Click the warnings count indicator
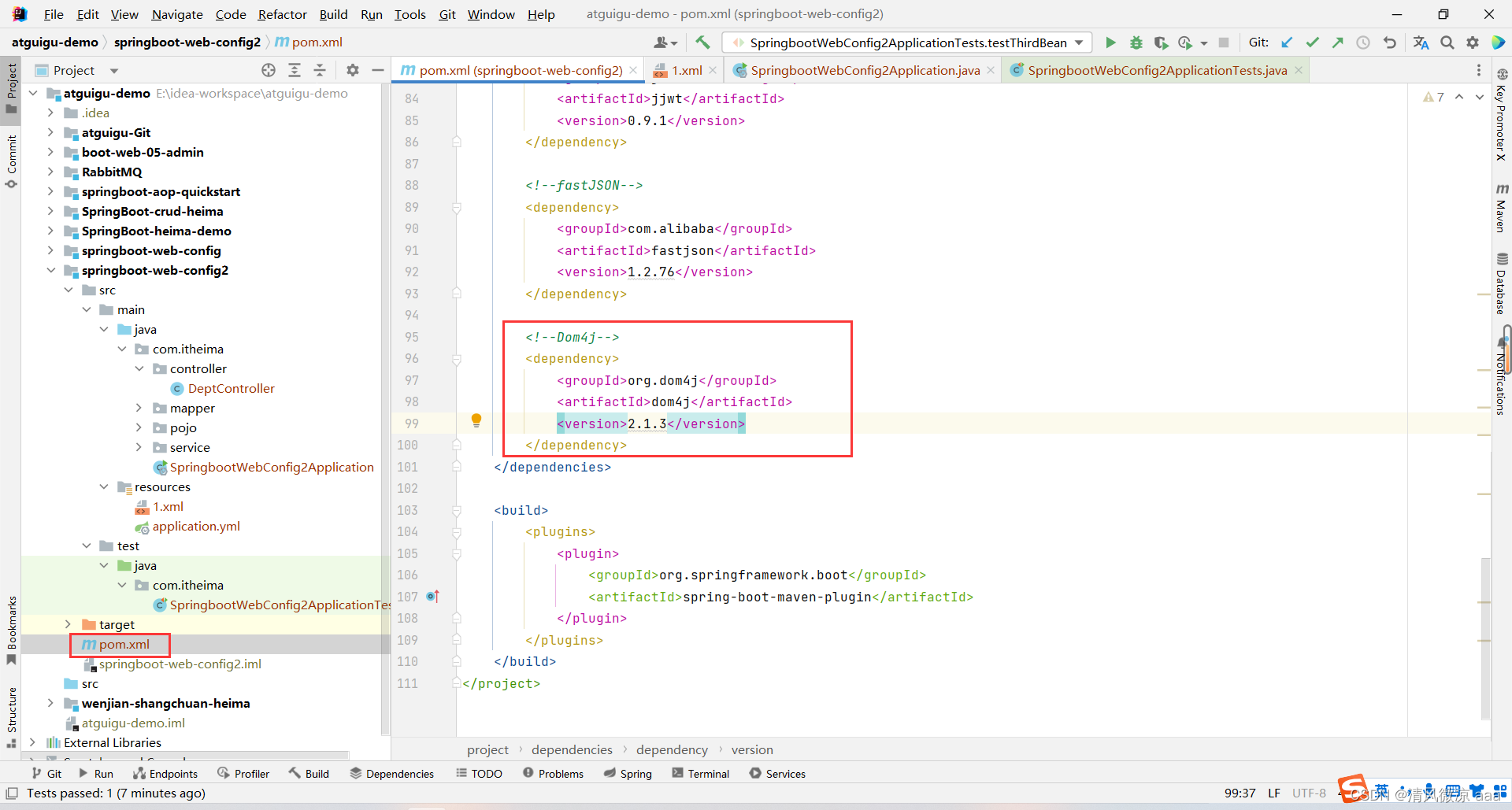The image size is (1512, 810). coord(1434,97)
